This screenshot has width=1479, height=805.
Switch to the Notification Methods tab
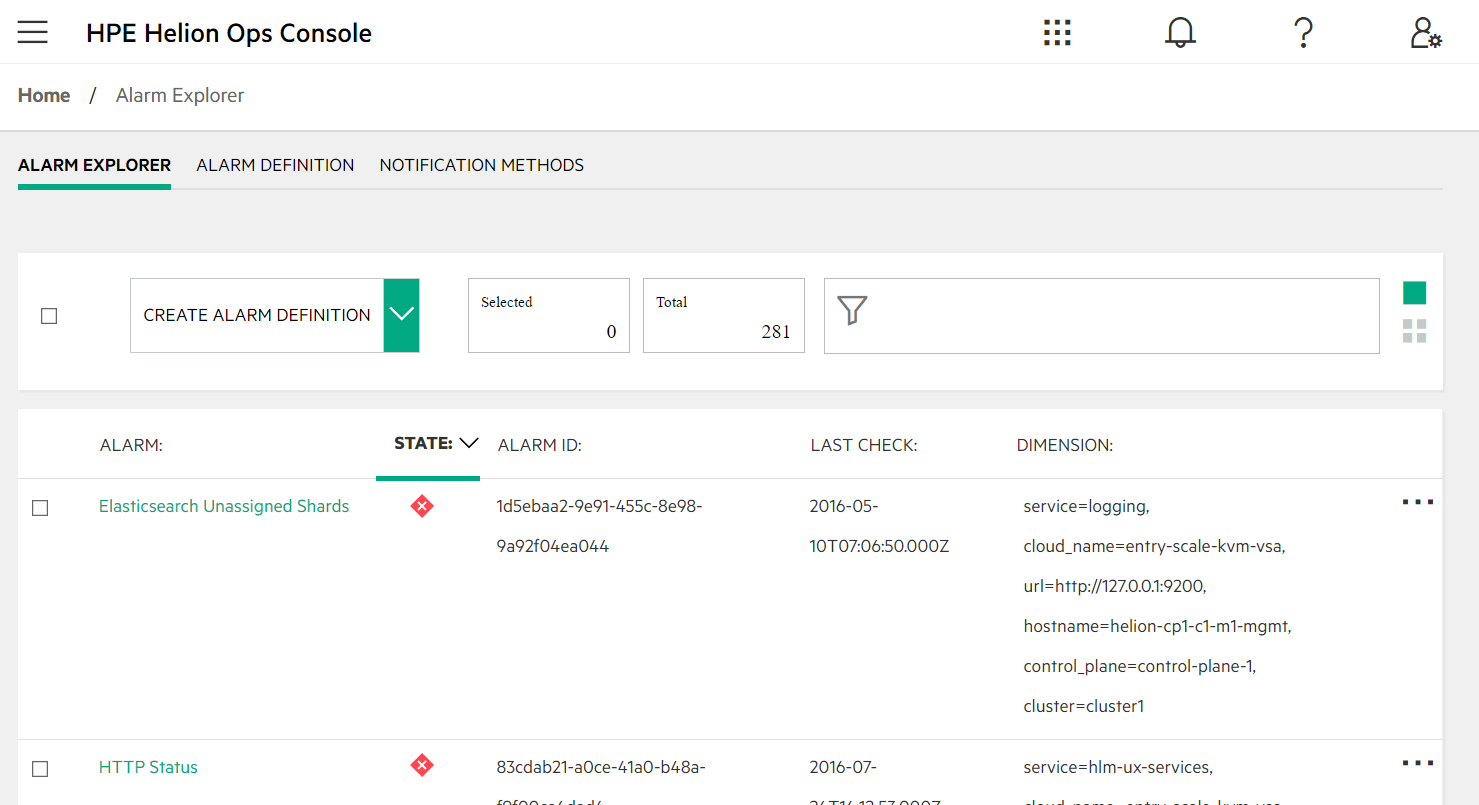[x=482, y=165]
